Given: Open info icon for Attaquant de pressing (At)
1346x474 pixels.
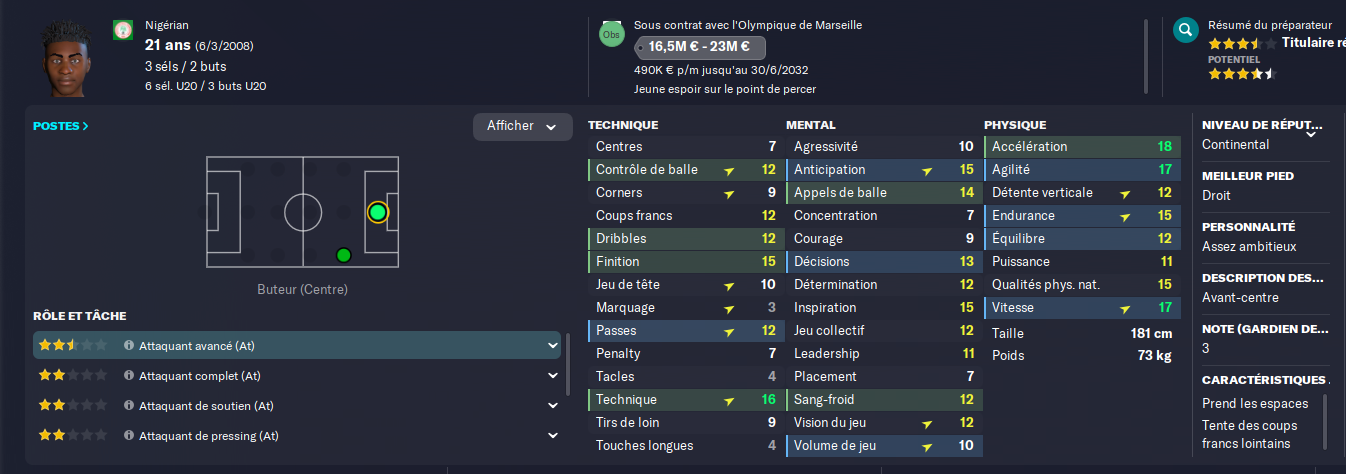Looking at the screenshot, I should pos(129,436).
